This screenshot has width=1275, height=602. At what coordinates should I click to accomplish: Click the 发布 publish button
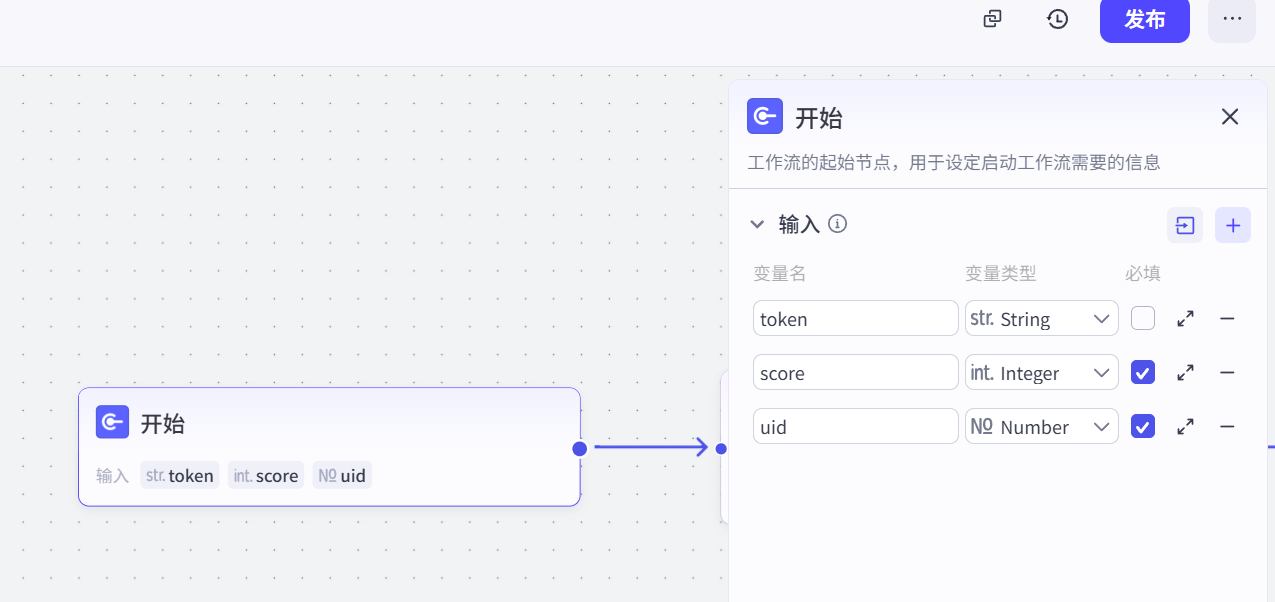point(1144,20)
